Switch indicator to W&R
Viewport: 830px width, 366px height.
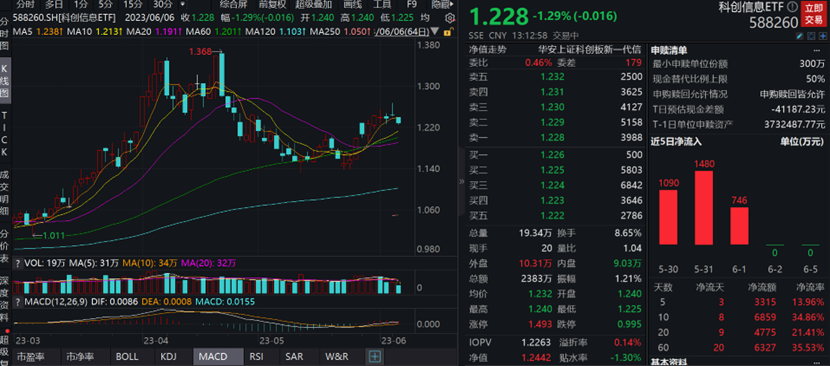pyautogui.click(x=337, y=356)
